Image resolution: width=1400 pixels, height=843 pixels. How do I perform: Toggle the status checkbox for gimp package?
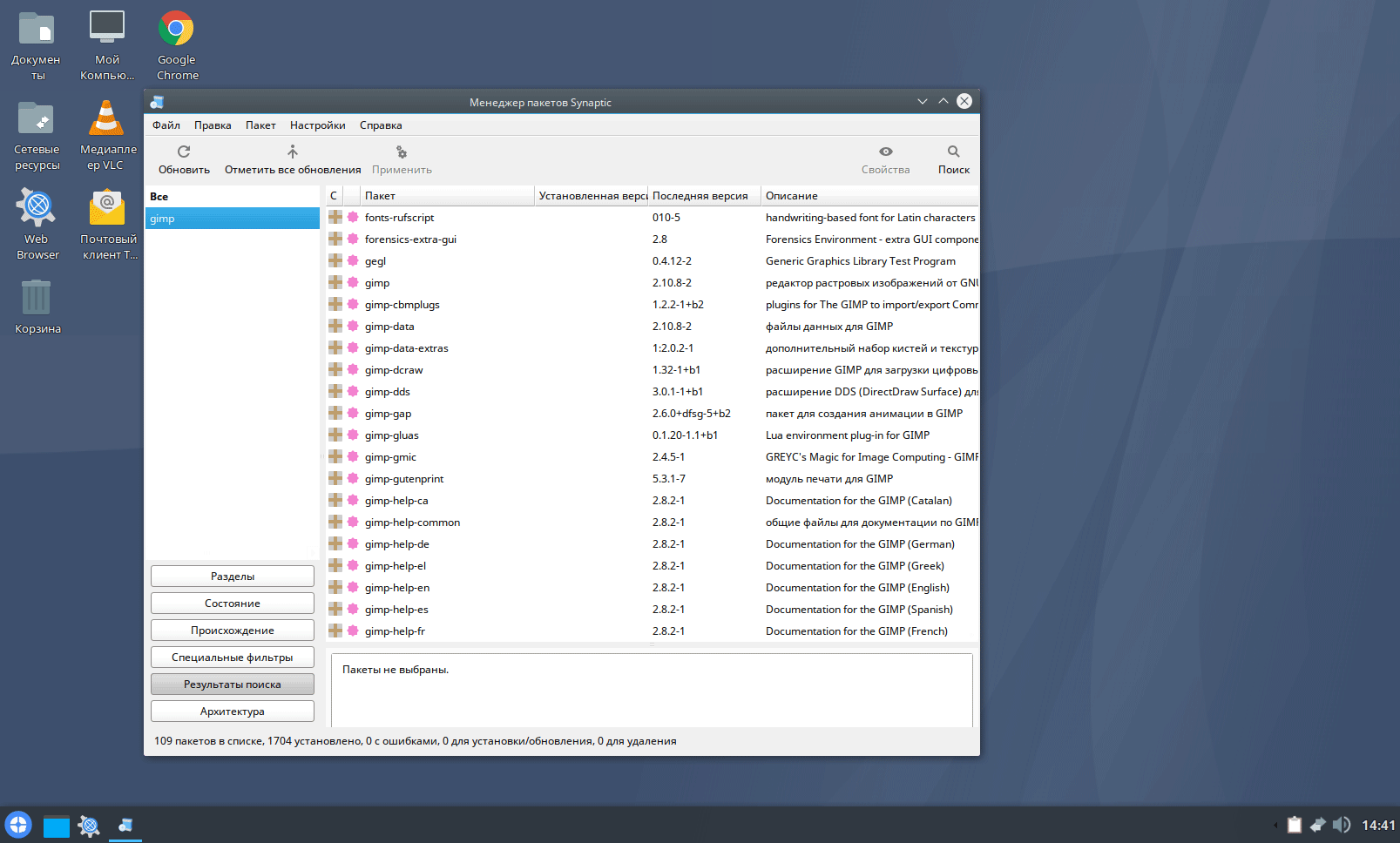335,282
